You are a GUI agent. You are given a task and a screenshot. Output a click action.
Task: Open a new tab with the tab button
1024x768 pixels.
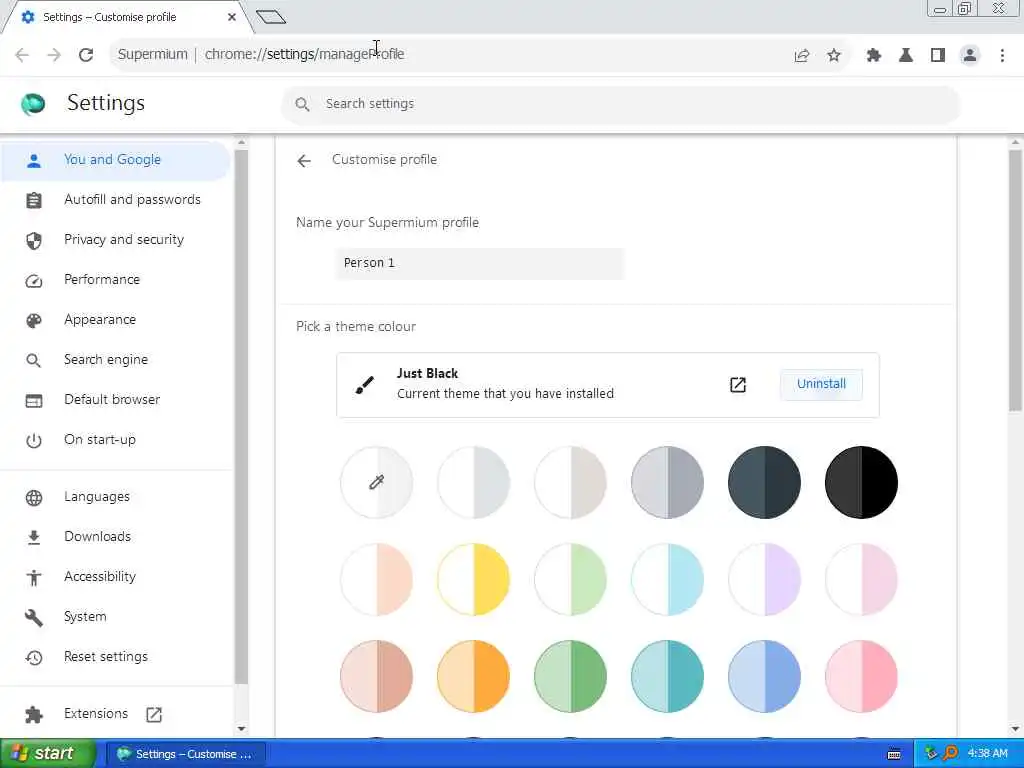[271, 17]
